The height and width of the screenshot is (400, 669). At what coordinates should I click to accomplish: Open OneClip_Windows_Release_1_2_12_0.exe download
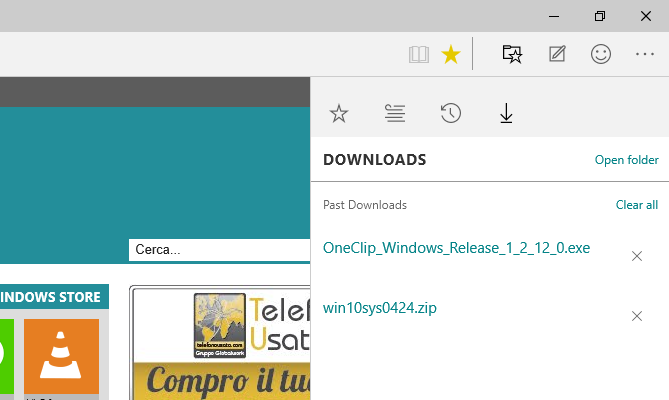click(456, 248)
